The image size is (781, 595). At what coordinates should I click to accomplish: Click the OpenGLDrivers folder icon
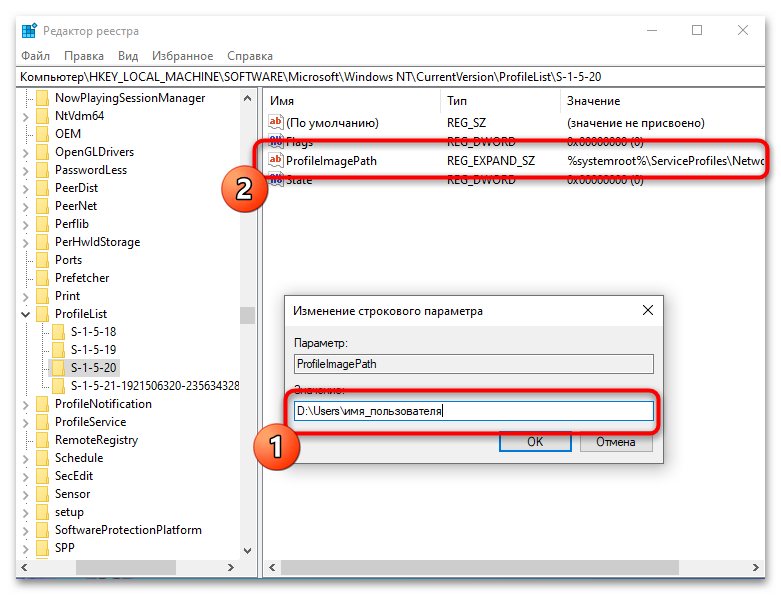pyautogui.click(x=43, y=151)
